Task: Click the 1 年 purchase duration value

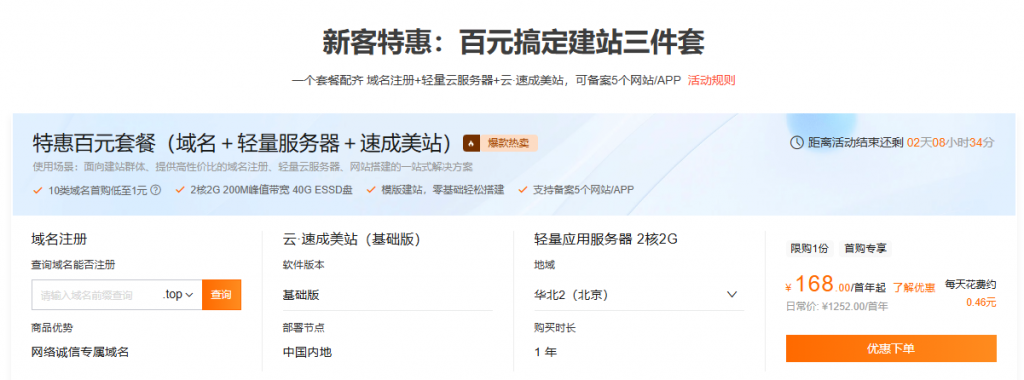Action: 545,352
